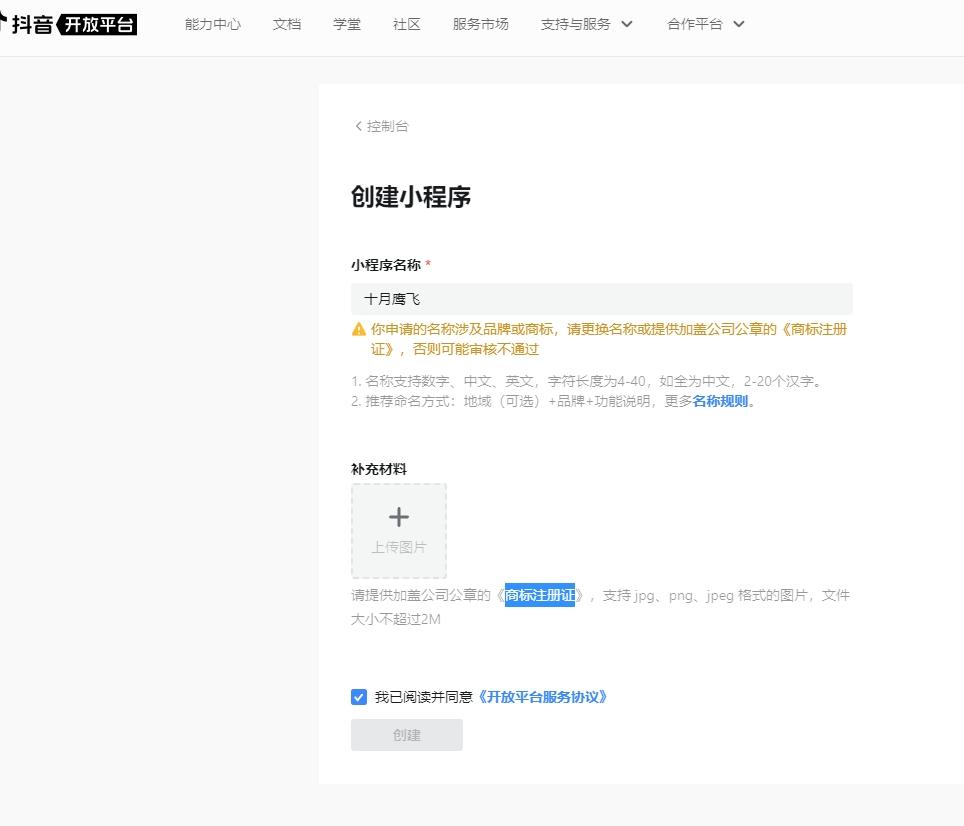Open the 社区 navigation item
964x826 pixels.
tap(407, 24)
